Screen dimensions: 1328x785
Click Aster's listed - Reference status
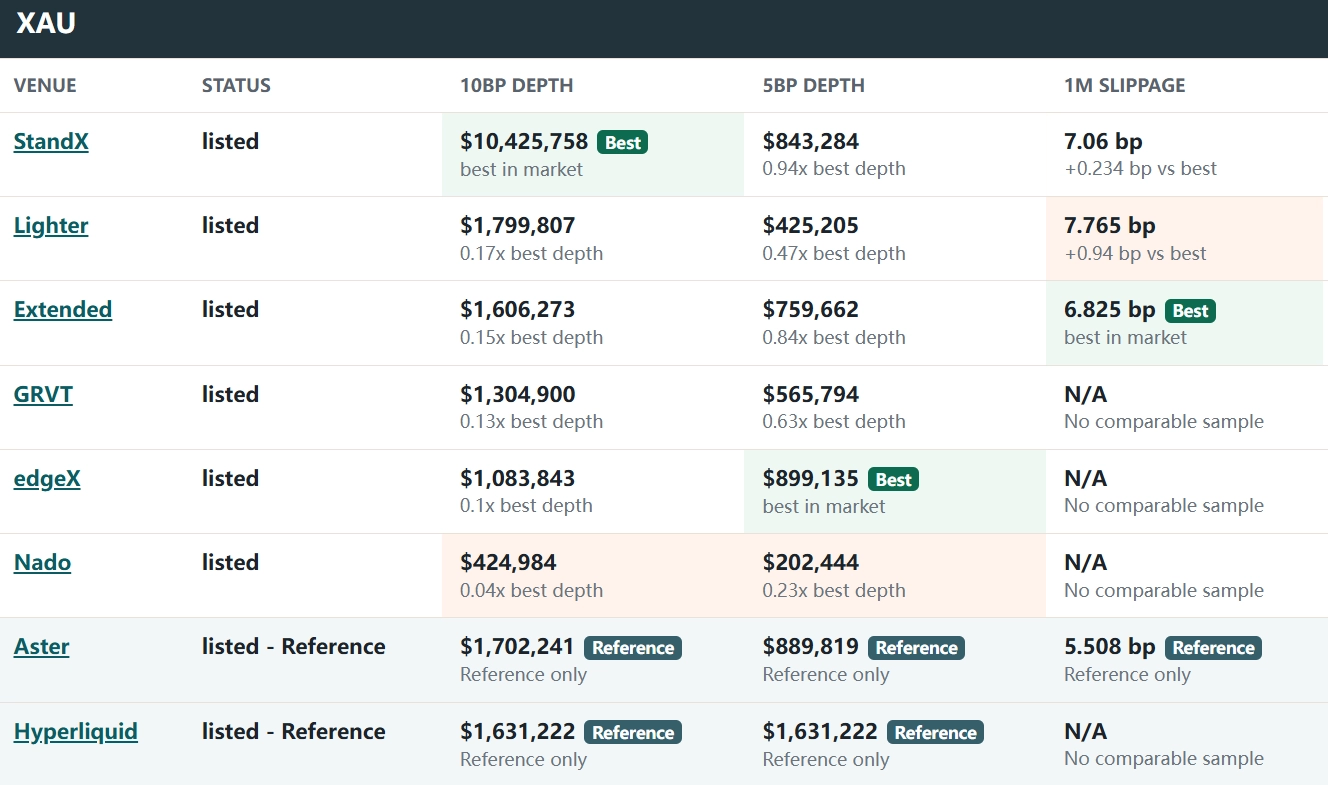(x=294, y=647)
